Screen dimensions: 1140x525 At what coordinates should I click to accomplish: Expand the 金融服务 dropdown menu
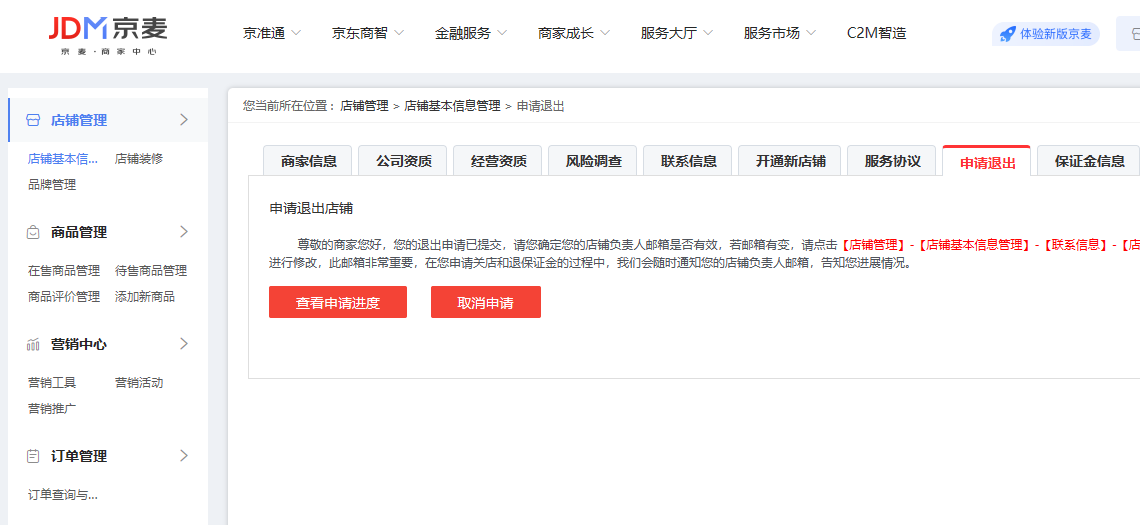pyautogui.click(x=471, y=33)
